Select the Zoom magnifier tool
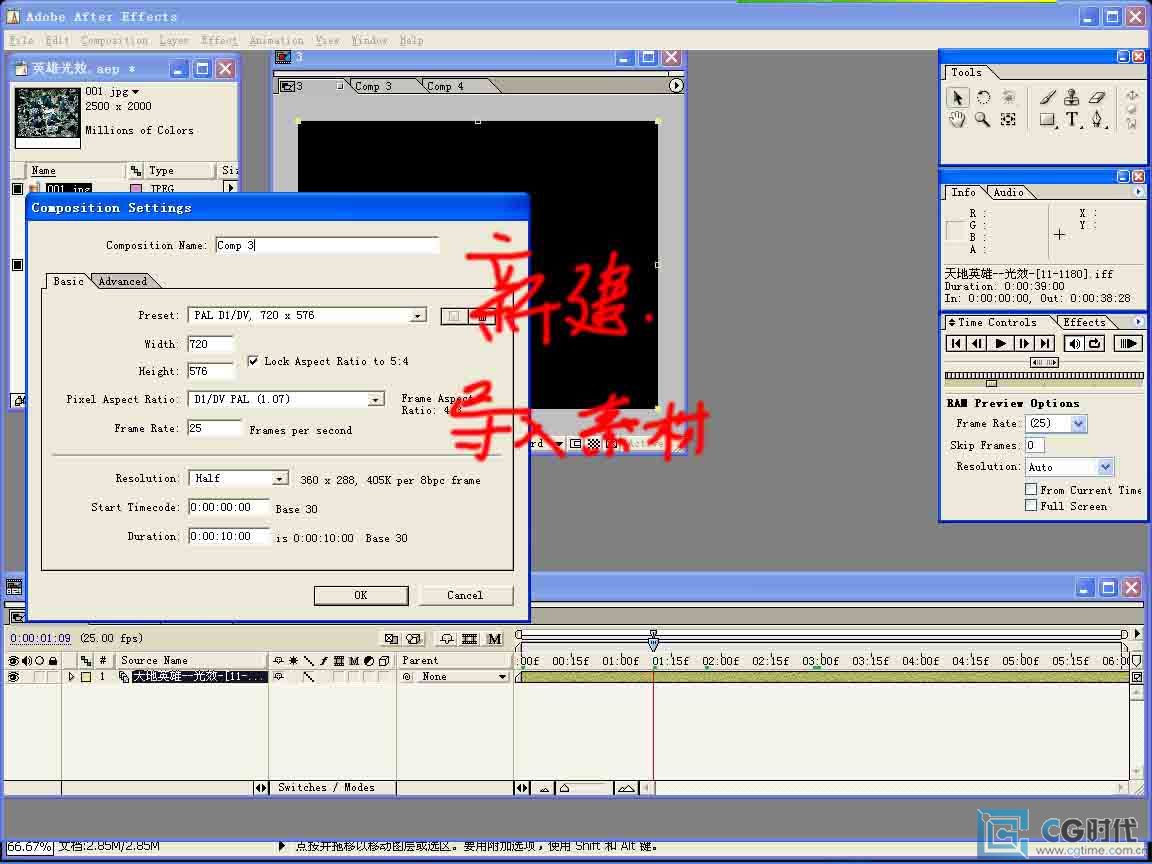Viewport: 1152px width, 864px height. (x=982, y=119)
